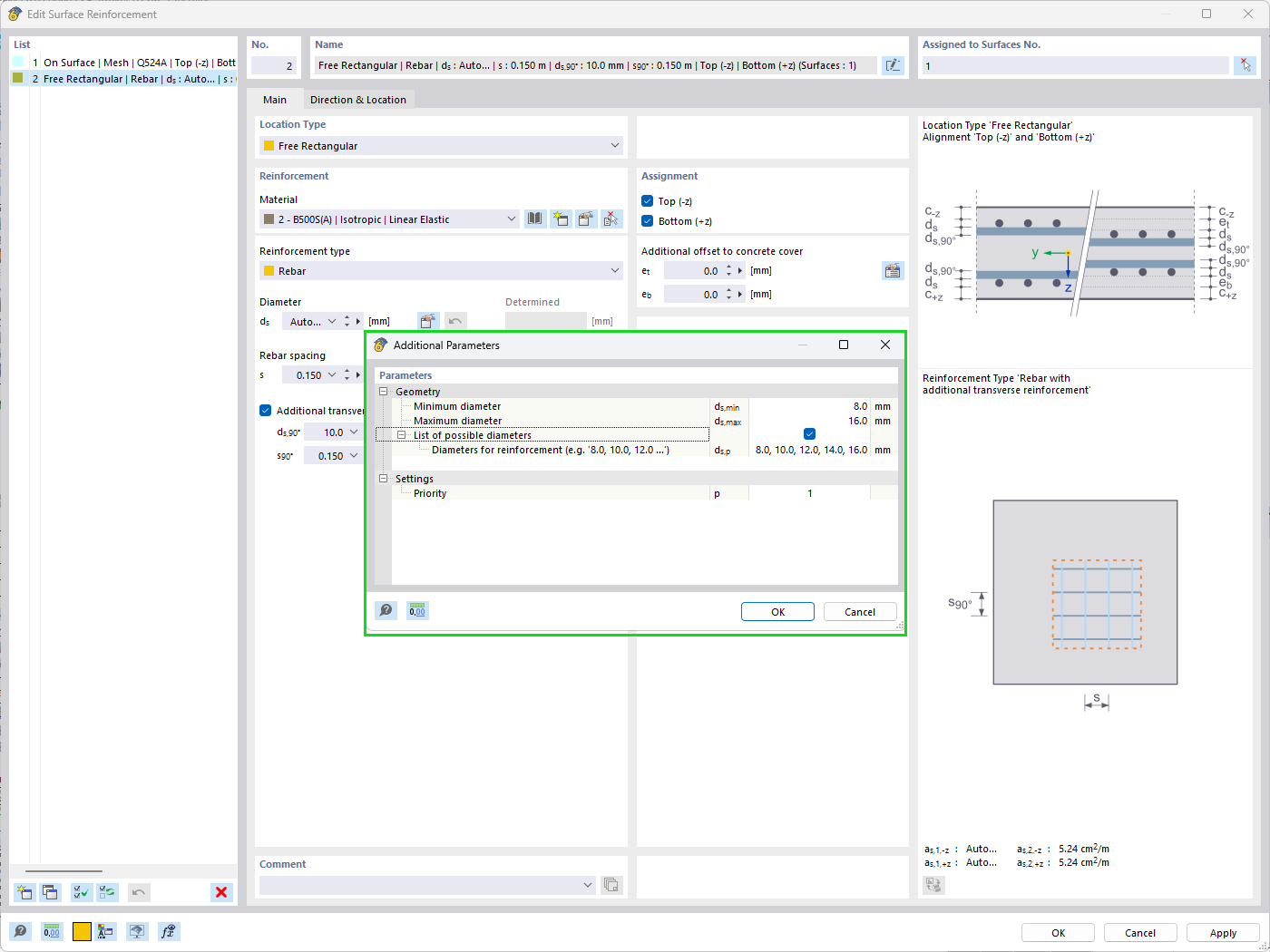
Task: Click OK in Additional Parameters dialog
Action: pos(777,612)
